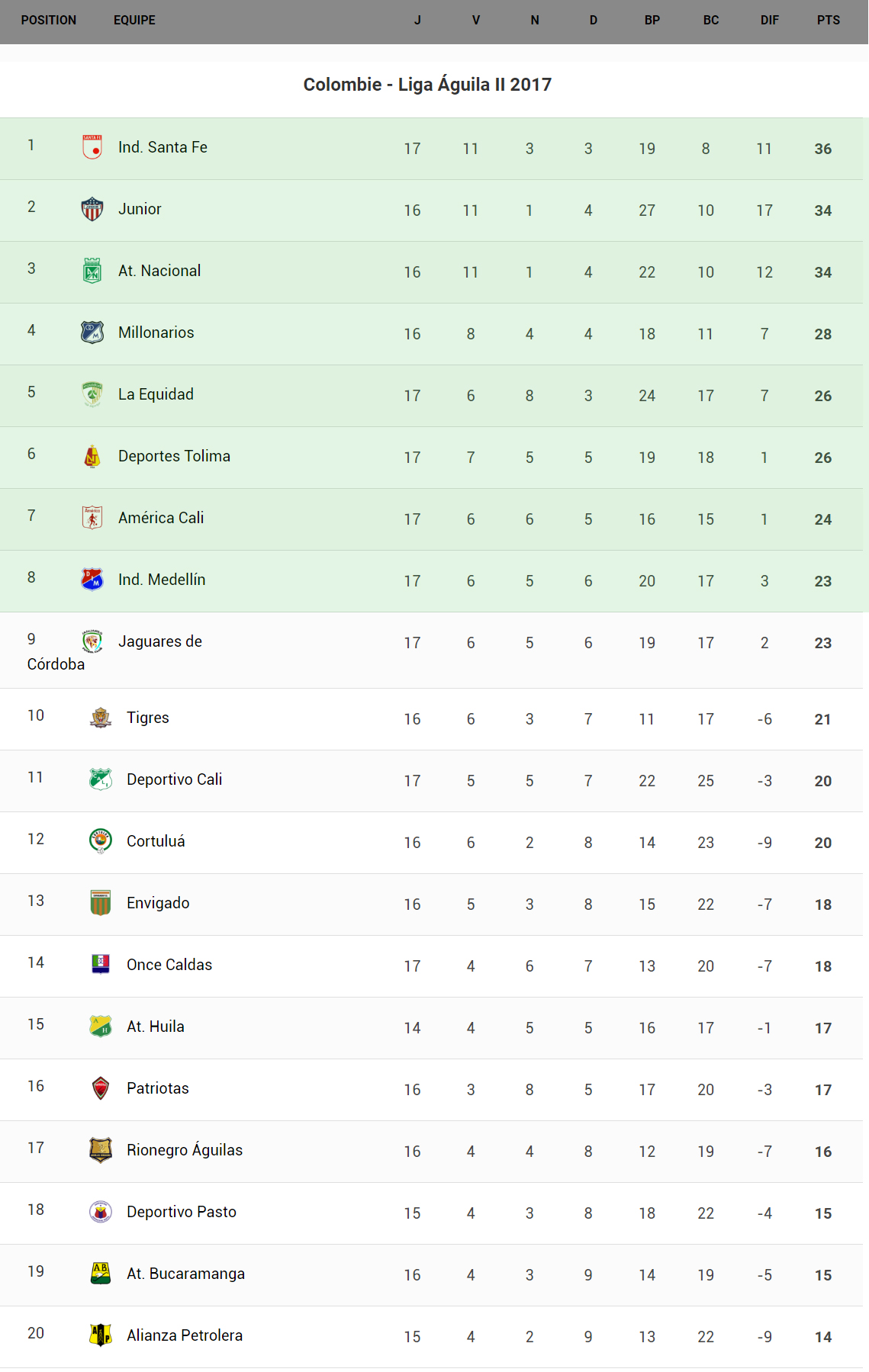Click the At. Bucaramanga crest
Viewport: 869px width, 1372px height.
click(101, 1273)
